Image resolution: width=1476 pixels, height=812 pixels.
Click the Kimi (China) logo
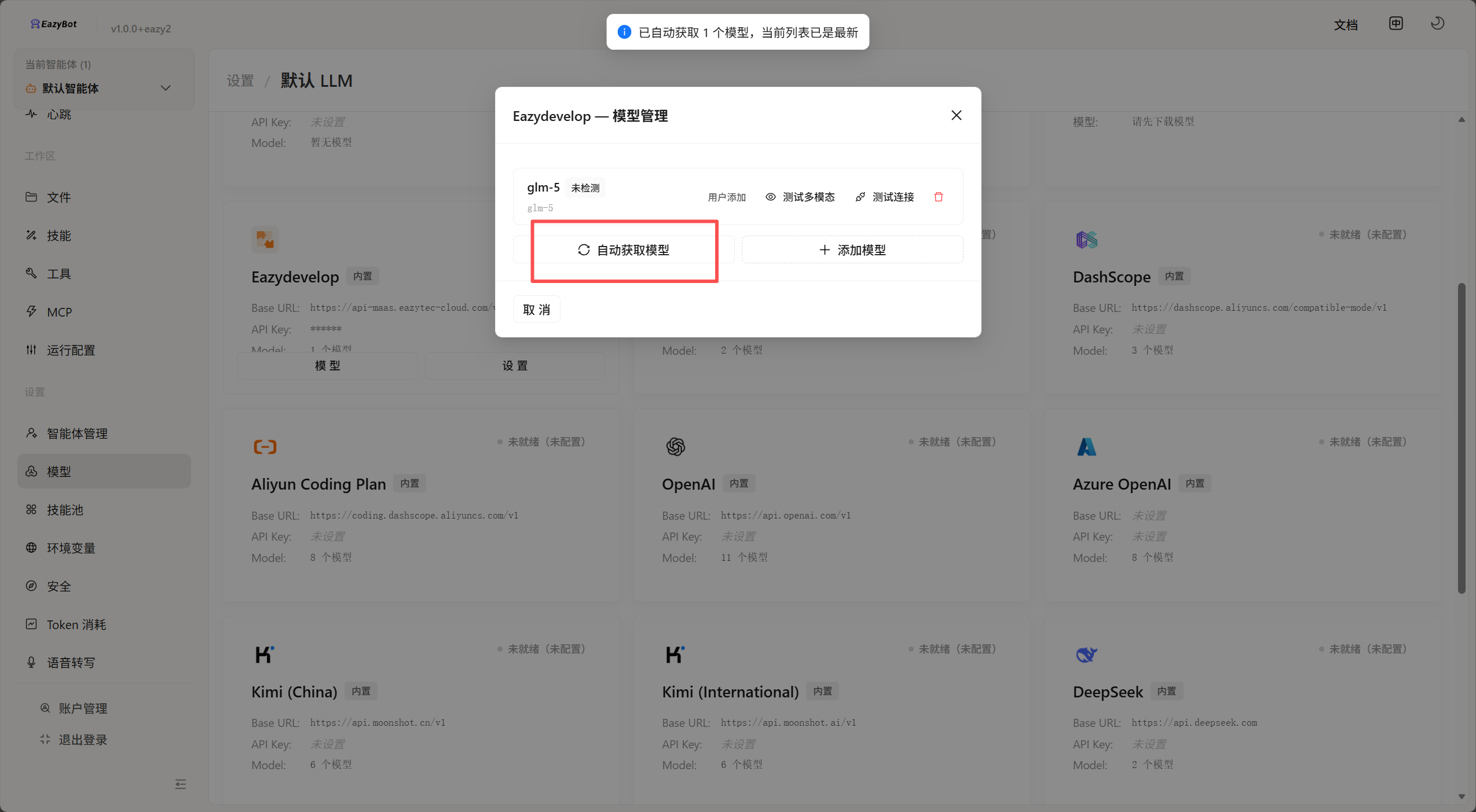265,654
